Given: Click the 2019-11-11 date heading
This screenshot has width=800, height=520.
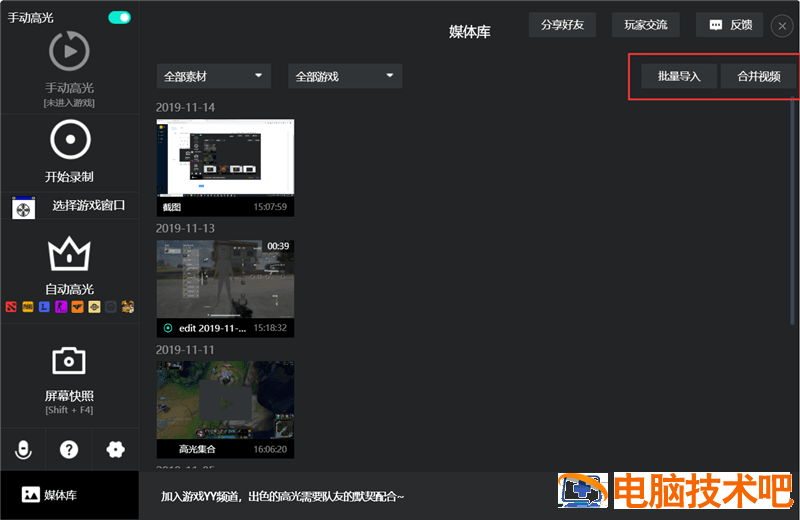Looking at the screenshot, I should pyautogui.click(x=185, y=350).
